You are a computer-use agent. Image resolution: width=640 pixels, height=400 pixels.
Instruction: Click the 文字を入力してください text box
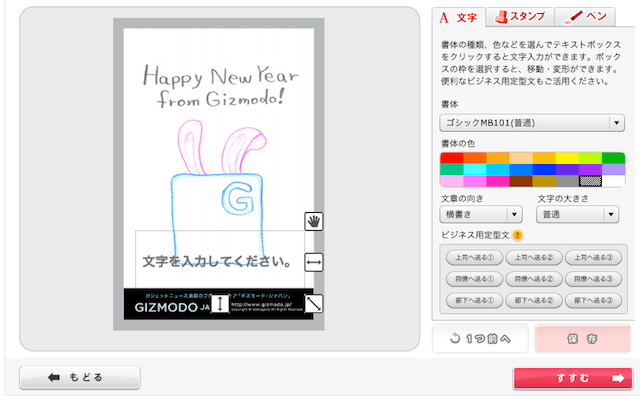click(220, 260)
